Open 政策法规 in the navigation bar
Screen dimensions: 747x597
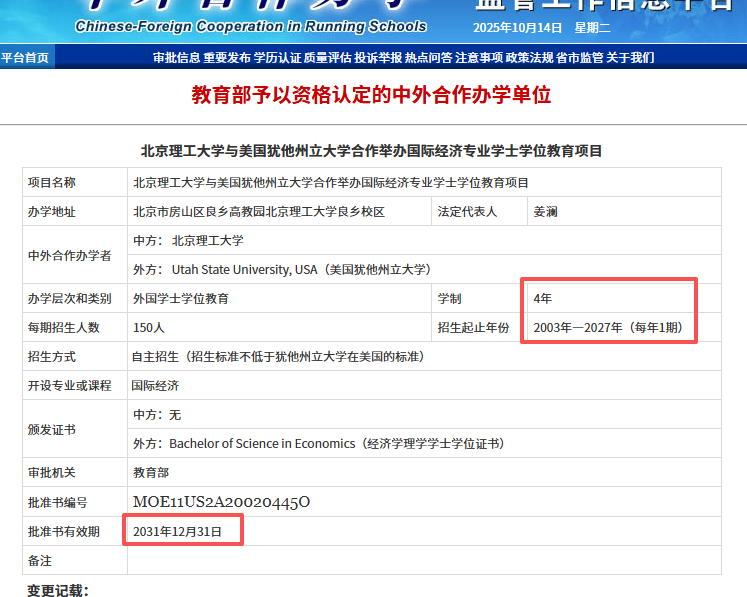pos(529,58)
